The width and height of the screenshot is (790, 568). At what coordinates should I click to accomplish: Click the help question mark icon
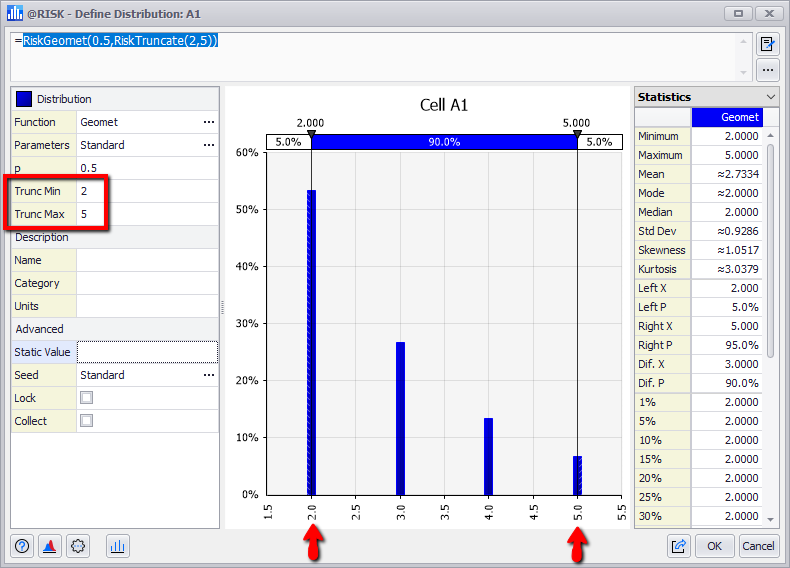23,546
